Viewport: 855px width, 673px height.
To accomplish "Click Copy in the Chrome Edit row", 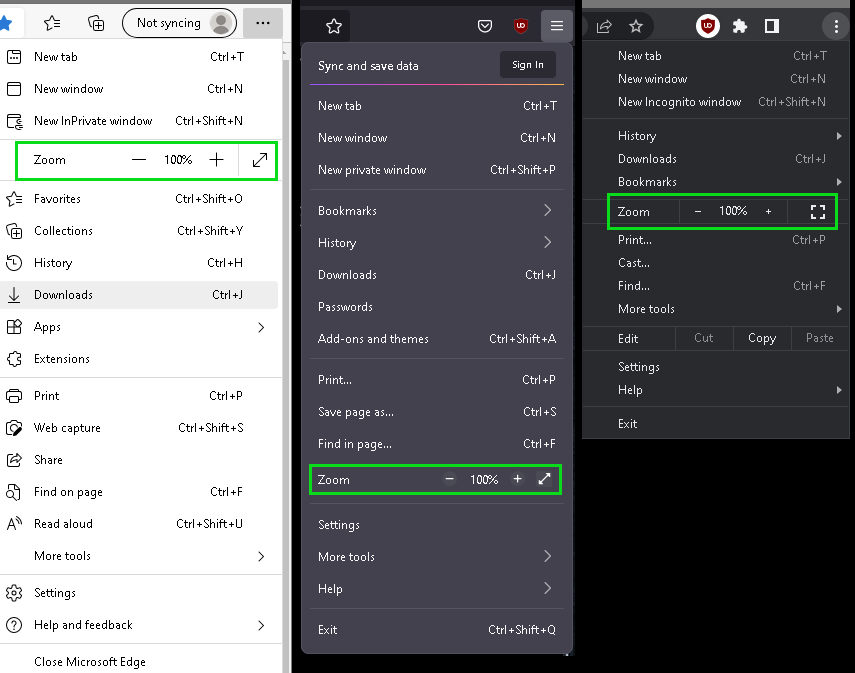I will point(762,338).
